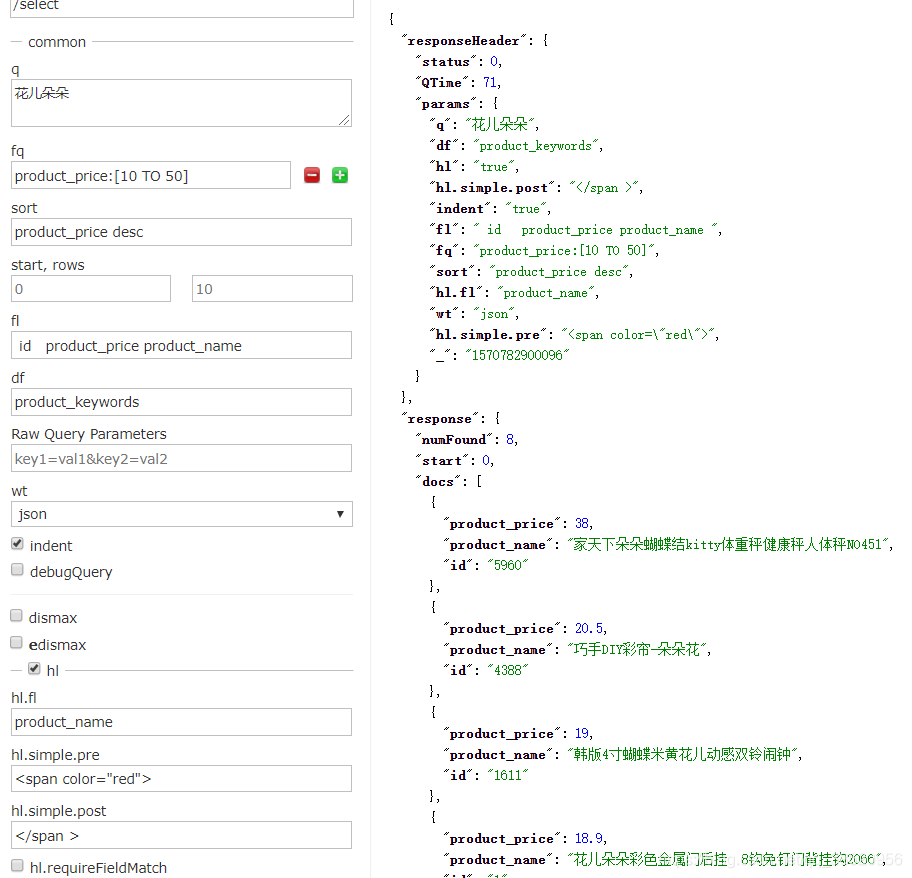Click the rows count field
912x878 pixels.
pos(272,289)
